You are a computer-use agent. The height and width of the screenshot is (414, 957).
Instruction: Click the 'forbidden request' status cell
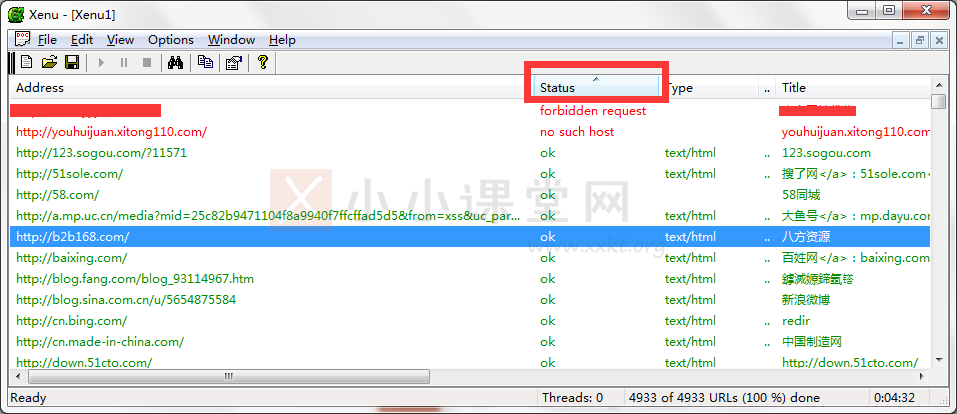pos(593,111)
